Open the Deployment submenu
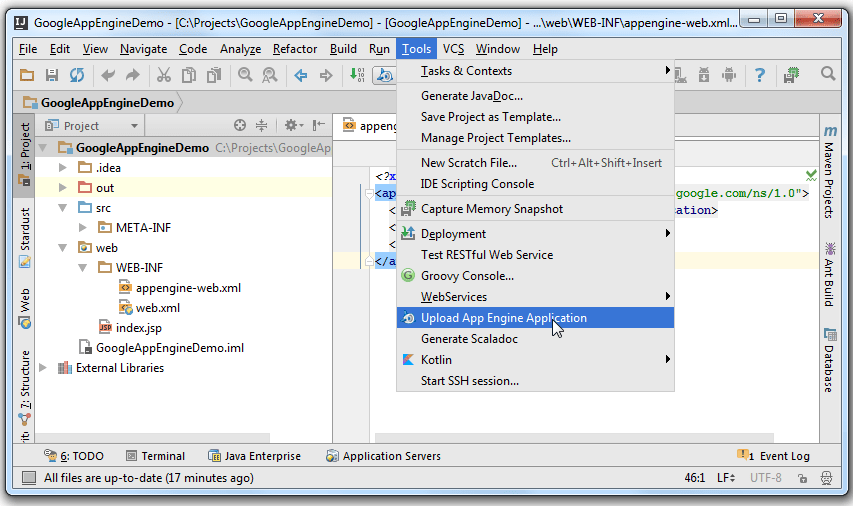This screenshot has height=506, width=853. (x=535, y=234)
